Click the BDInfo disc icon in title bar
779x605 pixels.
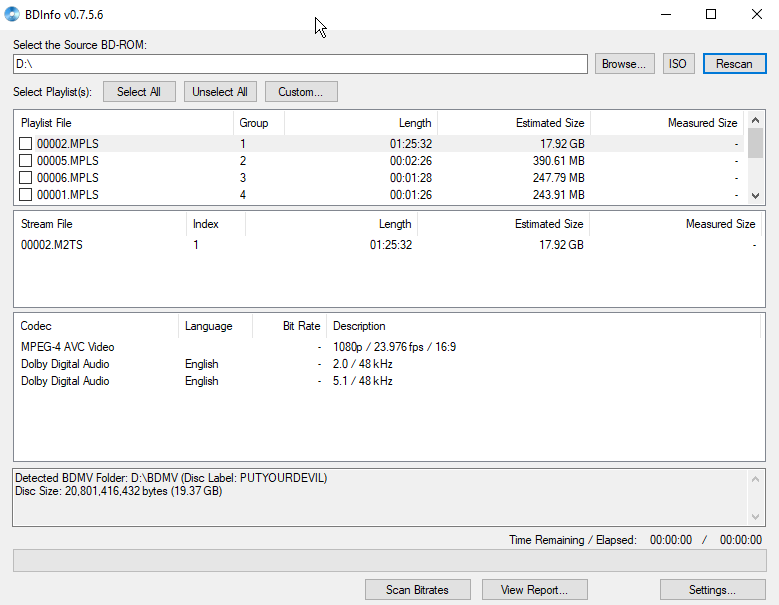[11, 14]
